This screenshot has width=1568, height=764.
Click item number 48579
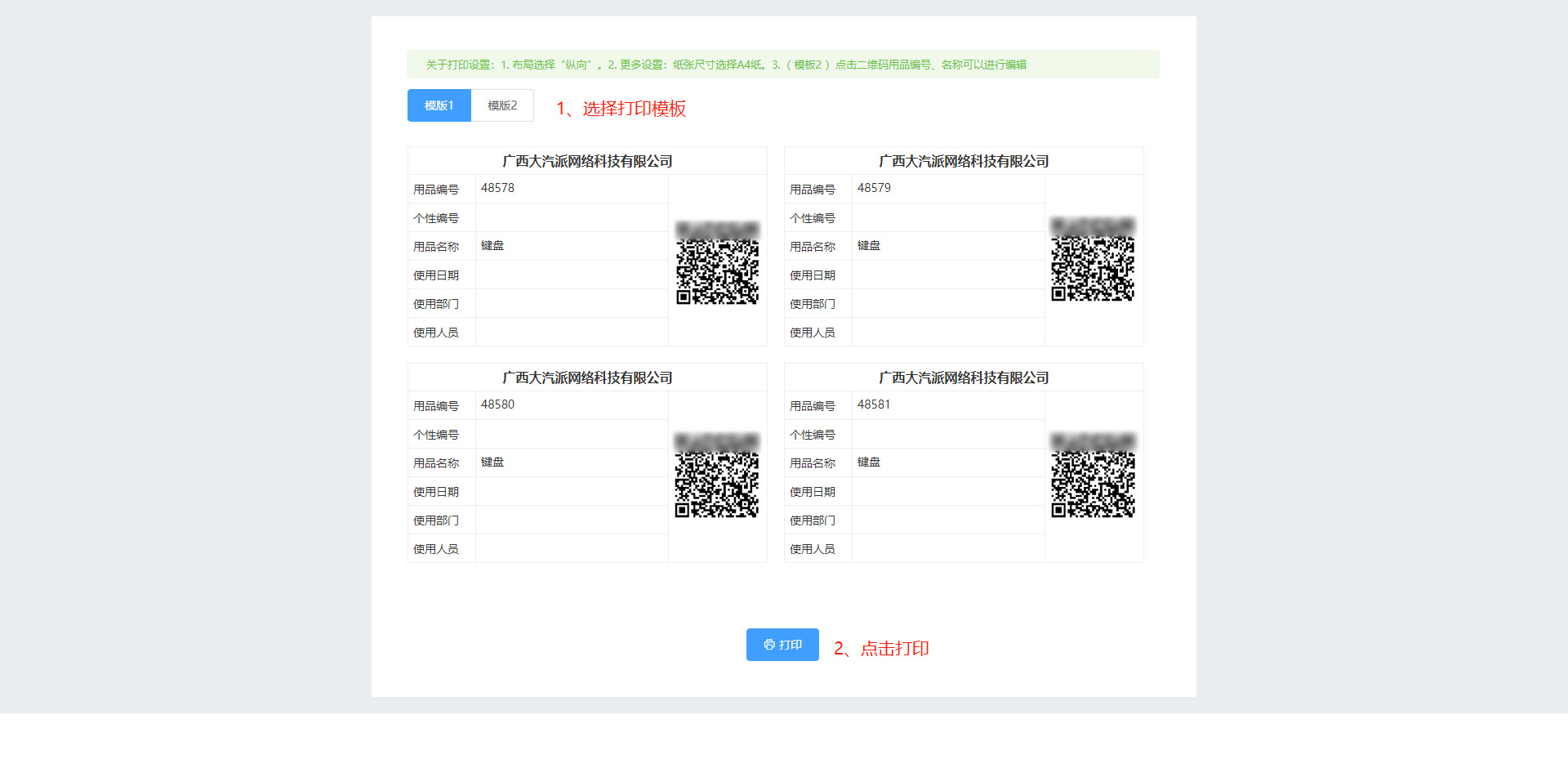point(874,188)
